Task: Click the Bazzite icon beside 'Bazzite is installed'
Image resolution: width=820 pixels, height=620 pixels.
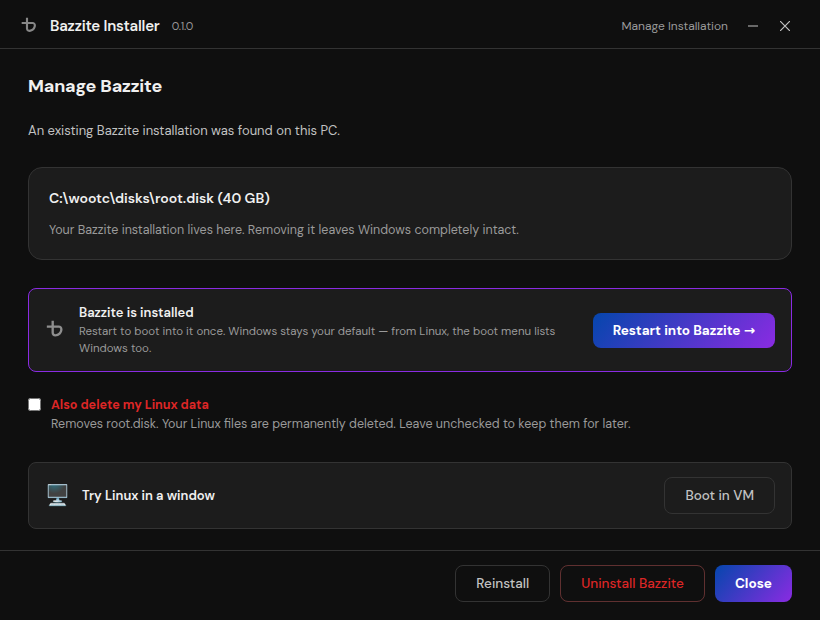Action: point(55,329)
